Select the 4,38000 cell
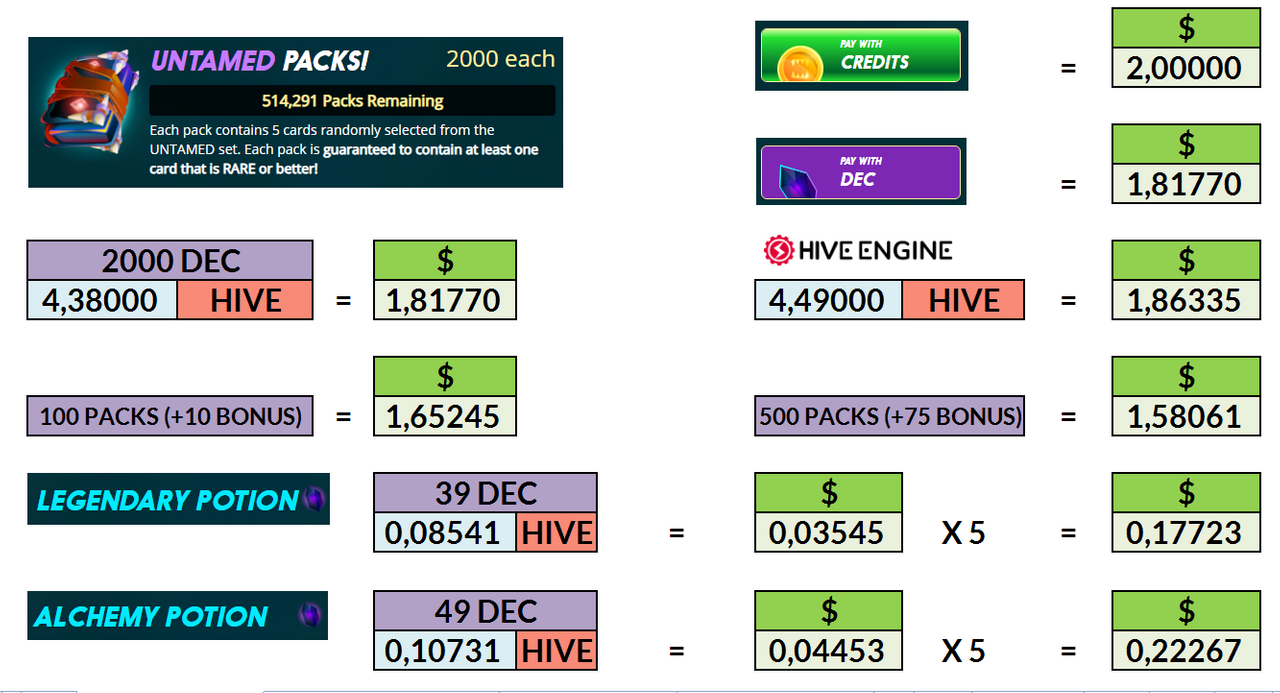This screenshot has height=693, width=1280. pos(102,300)
